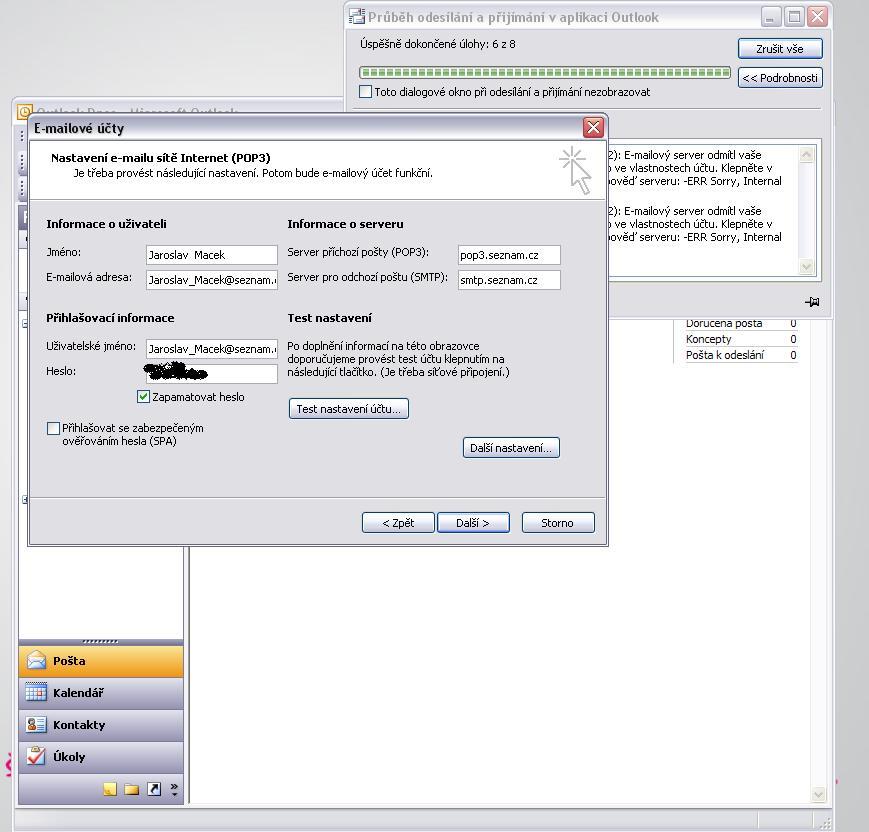Screen dimensions: 869x832
Task: Click the navigation pane splitter grip
Action: click(x=101, y=641)
